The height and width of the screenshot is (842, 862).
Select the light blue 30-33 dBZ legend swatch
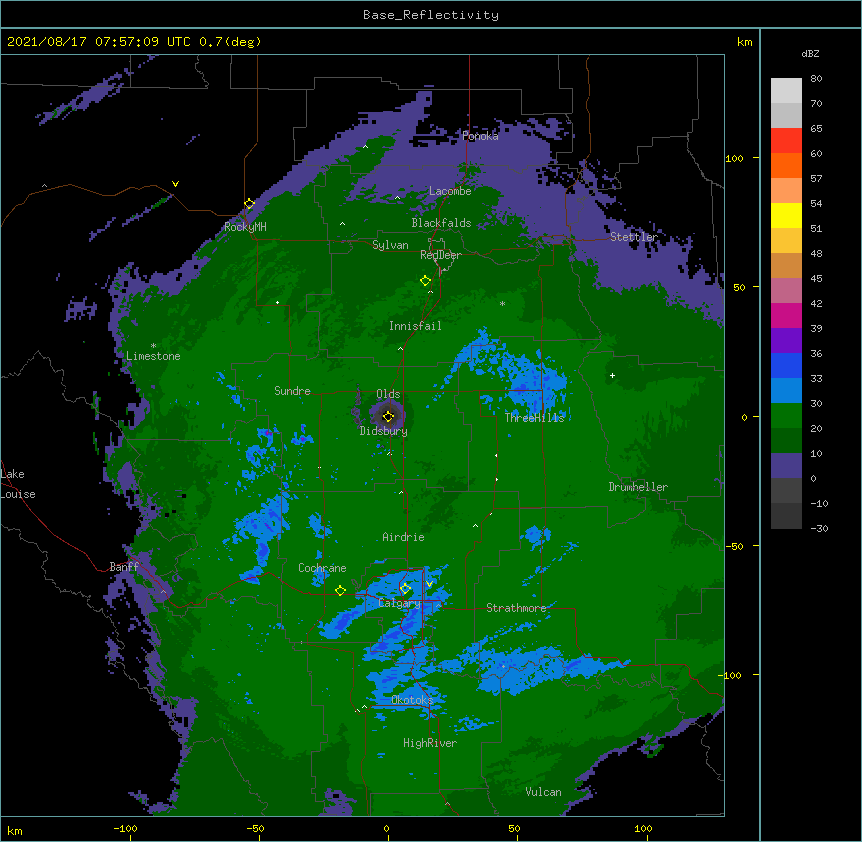pos(786,390)
